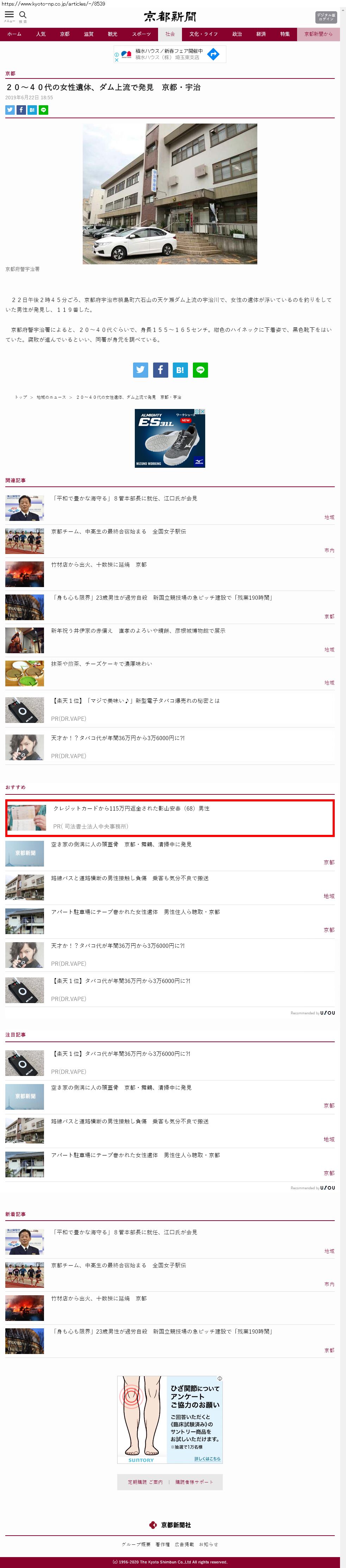Open the Mizuno ES31L shoe advertisement

point(170,438)
